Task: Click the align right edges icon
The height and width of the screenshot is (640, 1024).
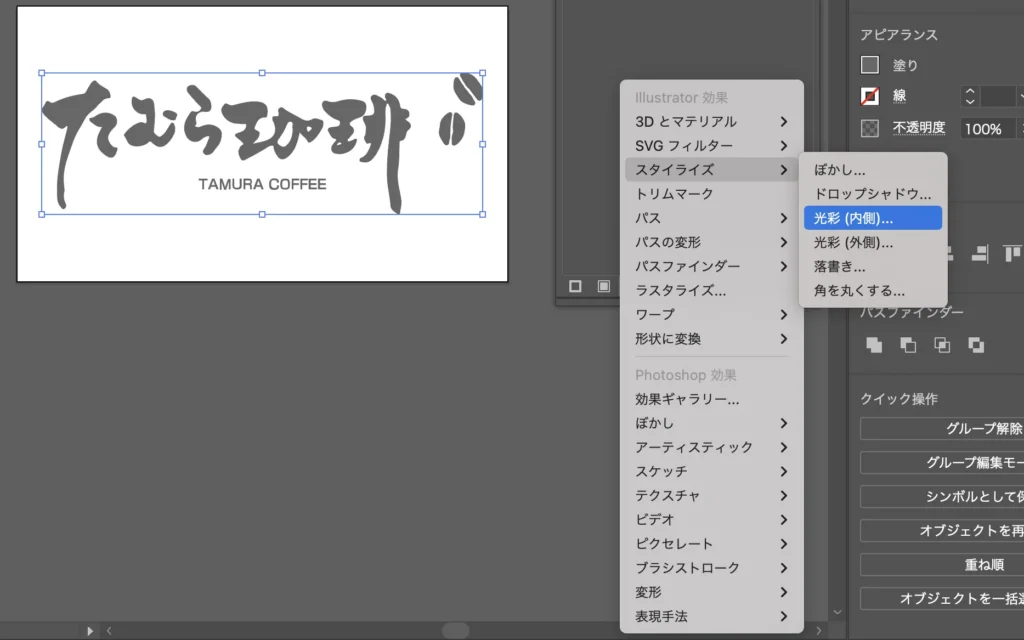Action: [x=979, y=253]
